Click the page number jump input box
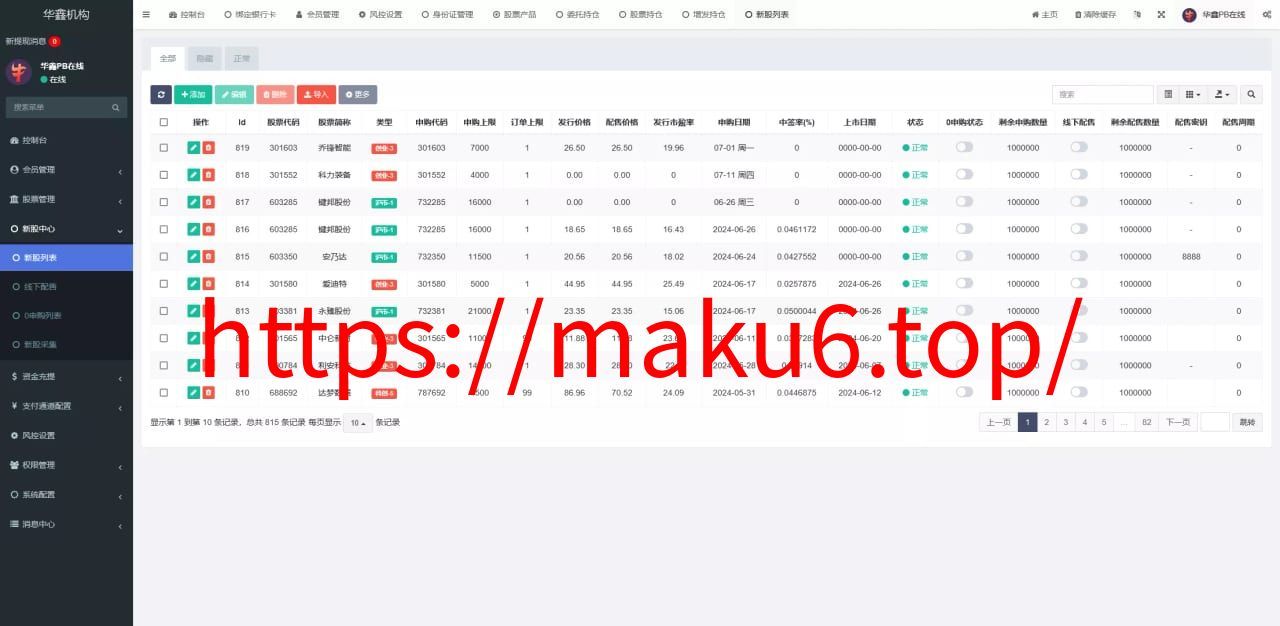The height and width of the screenshot is (626, 1280). pyautogui.click(x=1214, y=422)
